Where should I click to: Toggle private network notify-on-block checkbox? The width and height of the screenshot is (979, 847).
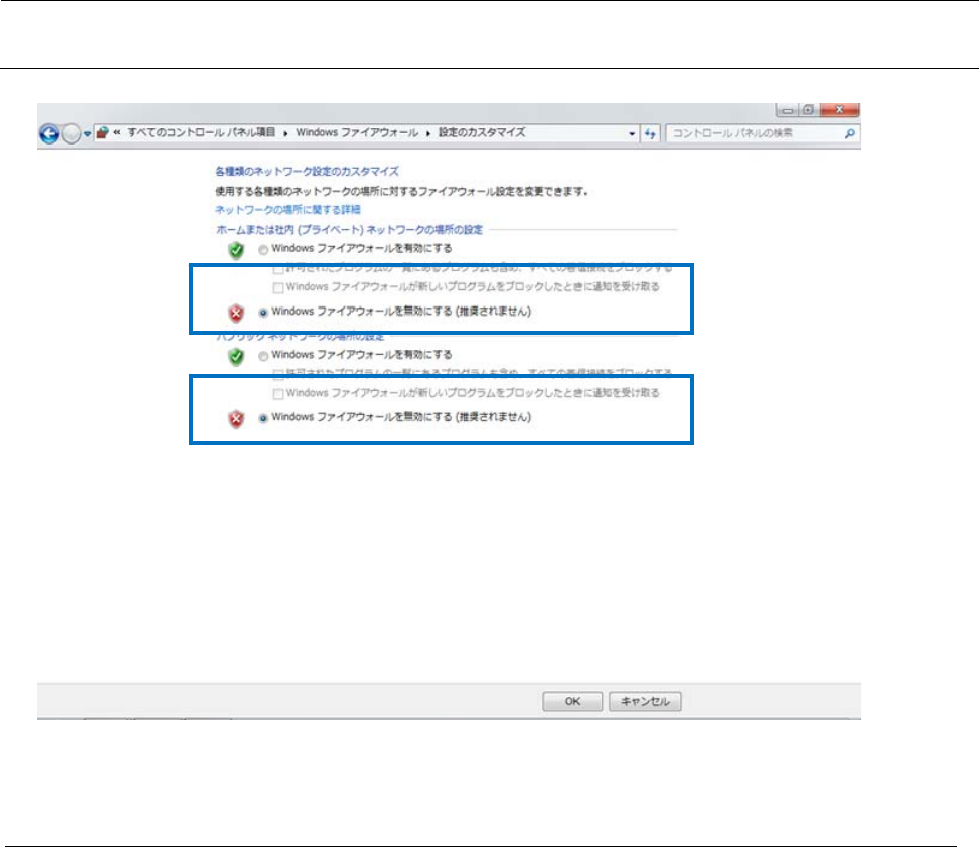(278, 288)
